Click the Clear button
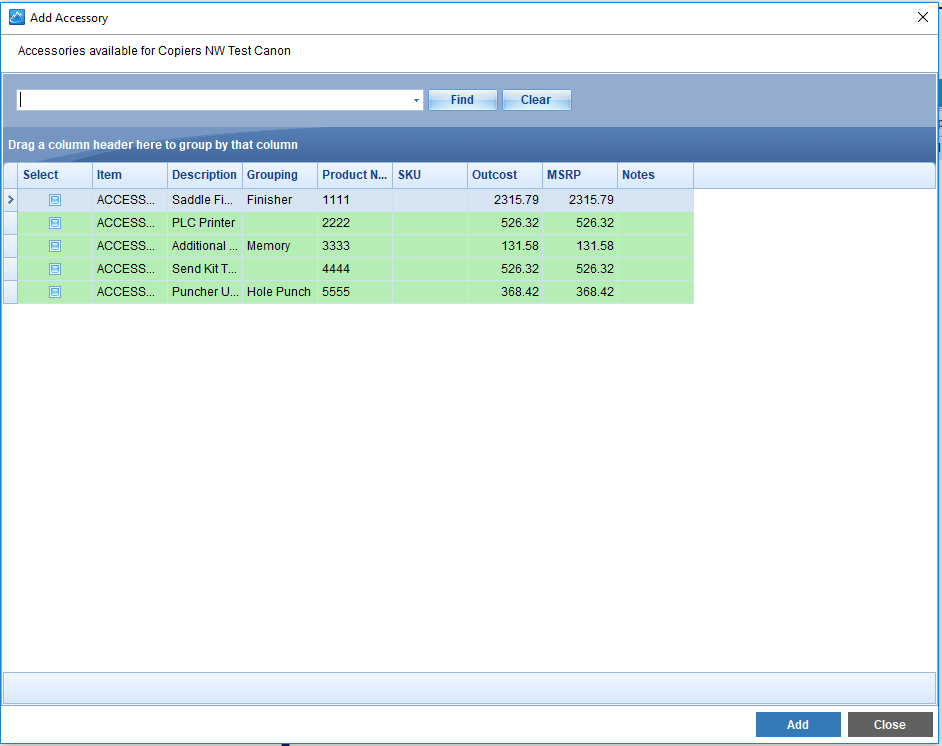 click(x=536, y=100)
